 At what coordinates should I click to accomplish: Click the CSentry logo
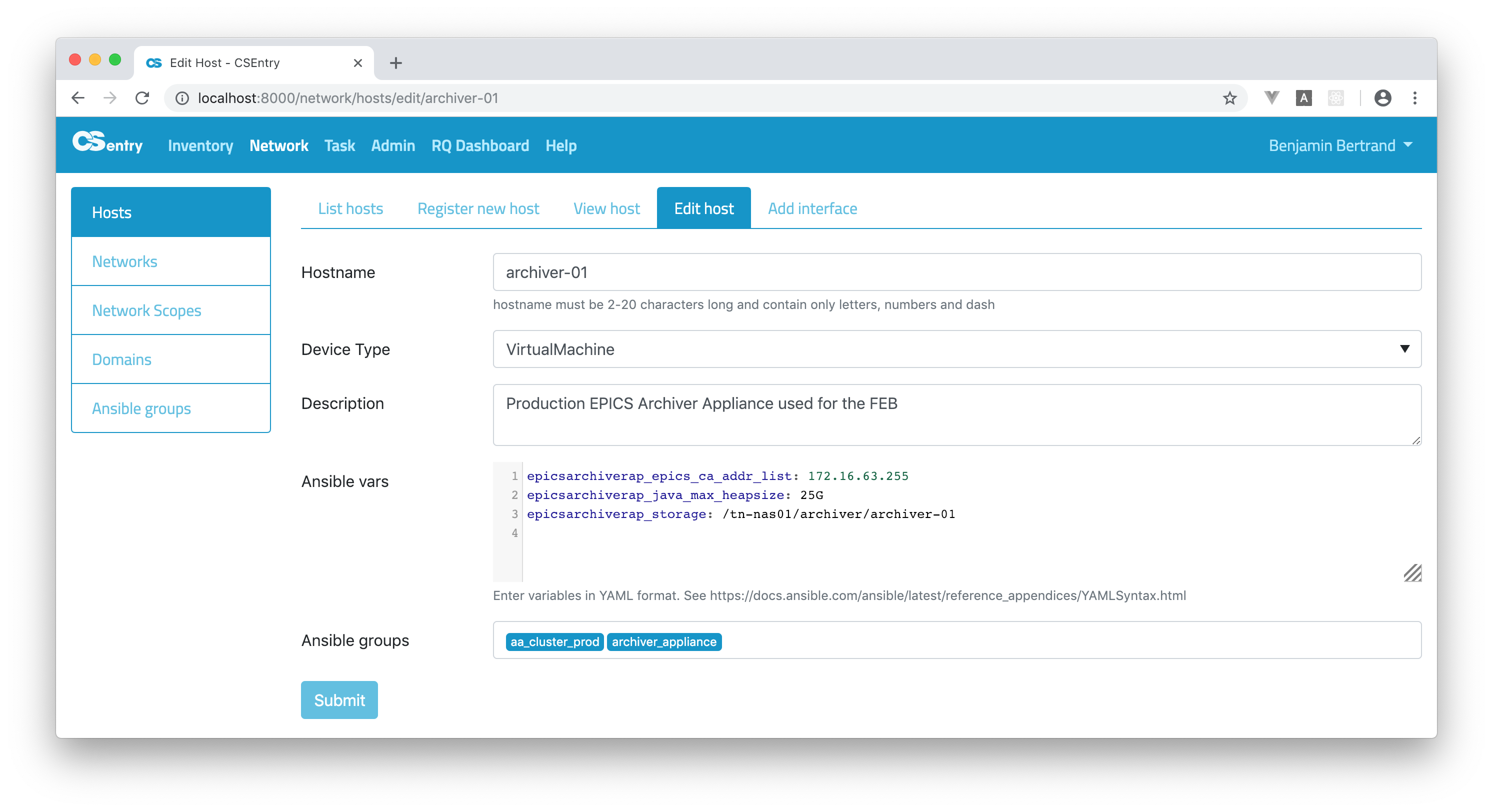(108, 145)
